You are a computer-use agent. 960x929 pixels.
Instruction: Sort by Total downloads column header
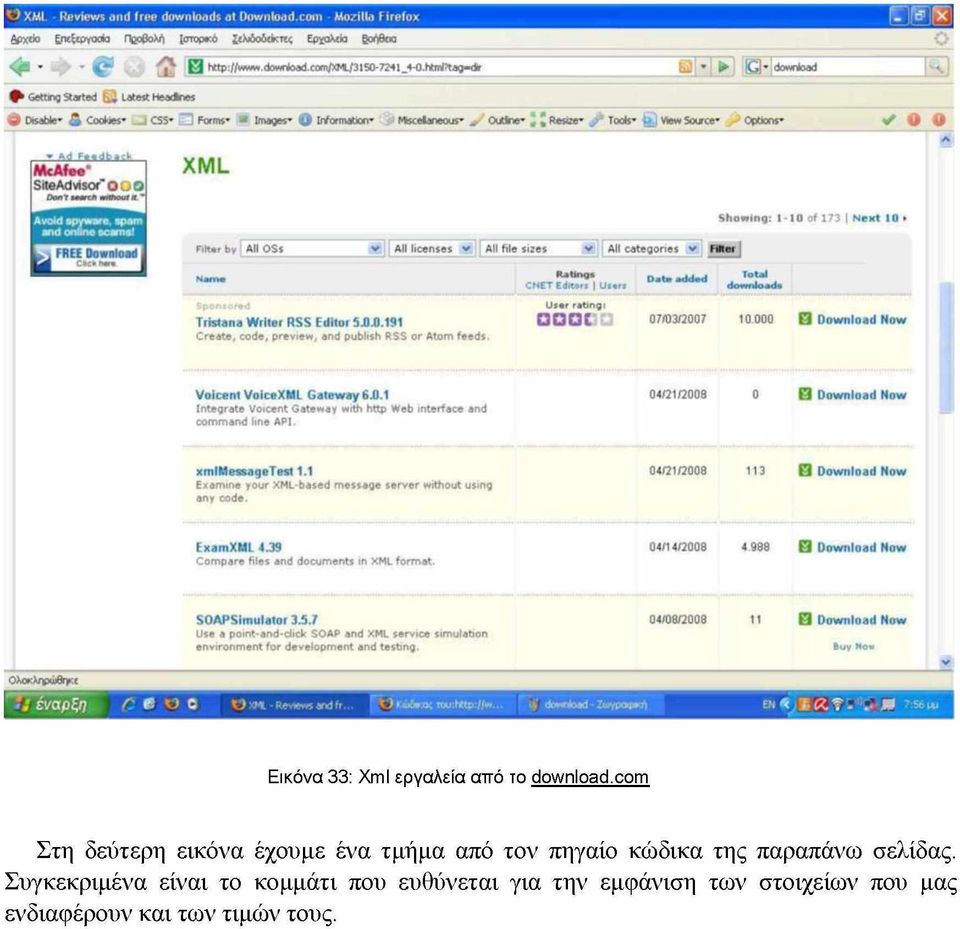click(754, 279)
